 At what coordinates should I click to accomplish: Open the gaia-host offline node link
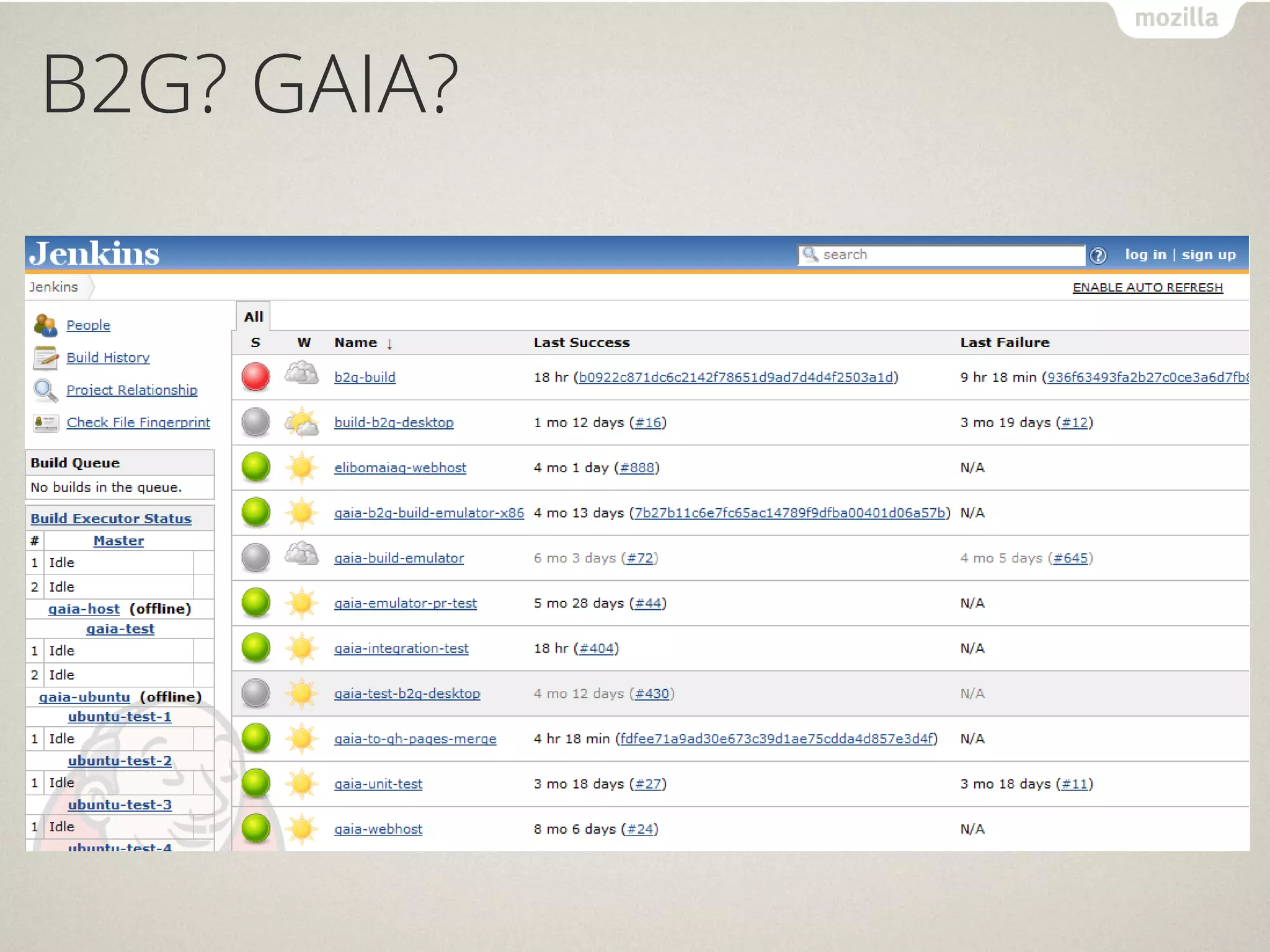(84, 609)
